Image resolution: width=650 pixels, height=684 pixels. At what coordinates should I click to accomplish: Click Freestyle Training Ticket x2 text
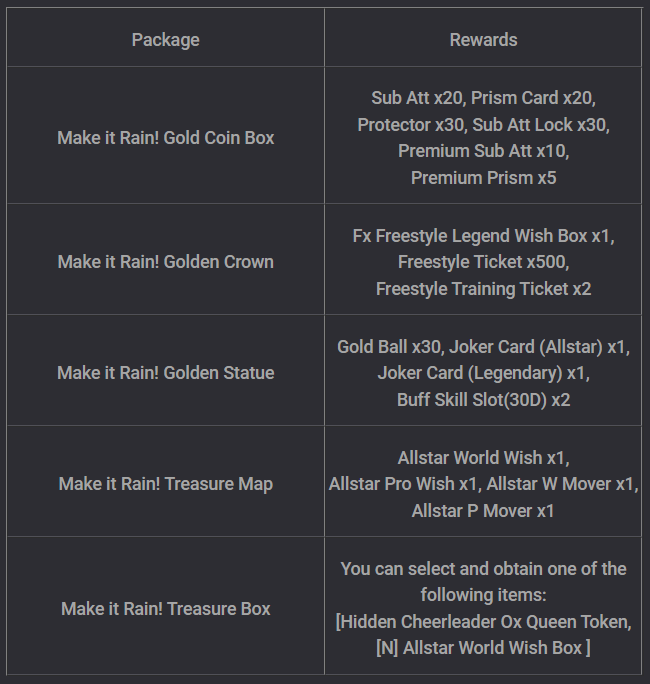pos(483,289)
